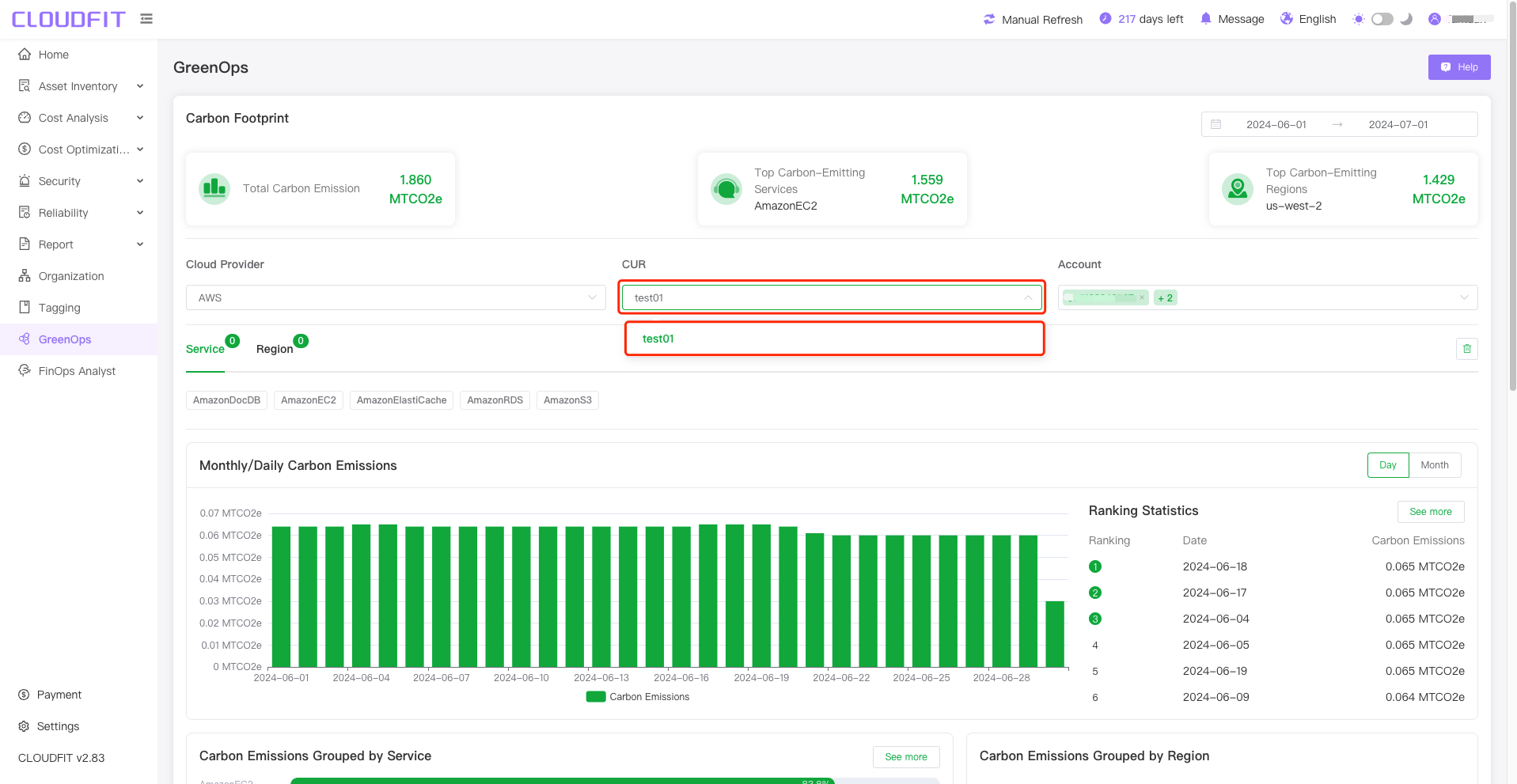Screen dimensions: 1517x784
Task: Click the Cost Analysis sidebar icon
Action: coord(25,118)
